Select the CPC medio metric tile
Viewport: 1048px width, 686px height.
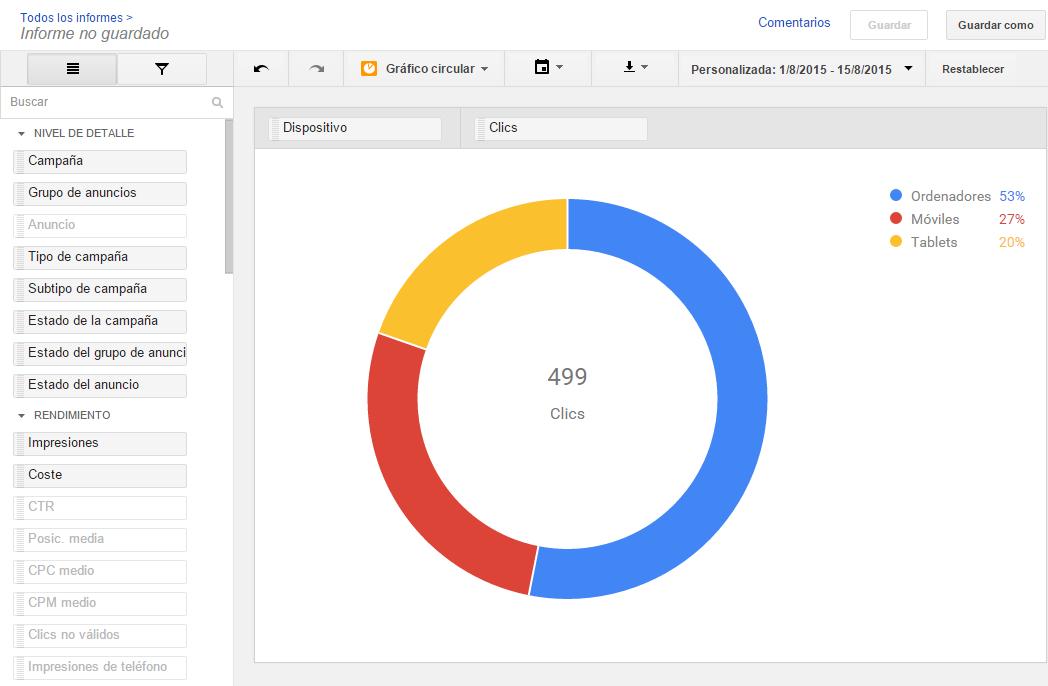pos(100,572)
